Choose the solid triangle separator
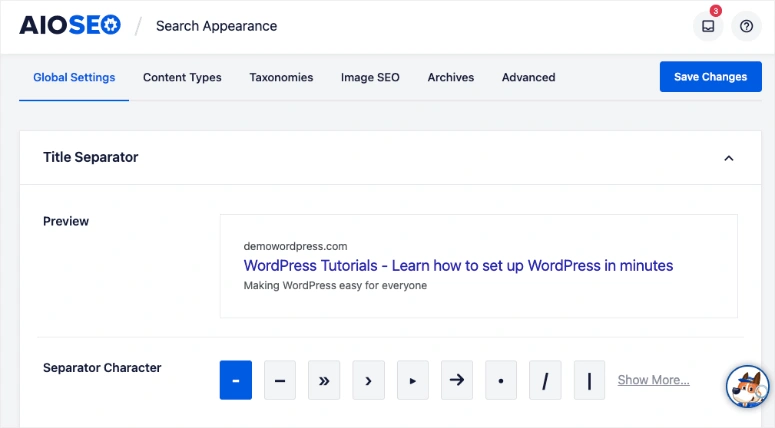The image size is (775, 428). click(x=413, y=380)
